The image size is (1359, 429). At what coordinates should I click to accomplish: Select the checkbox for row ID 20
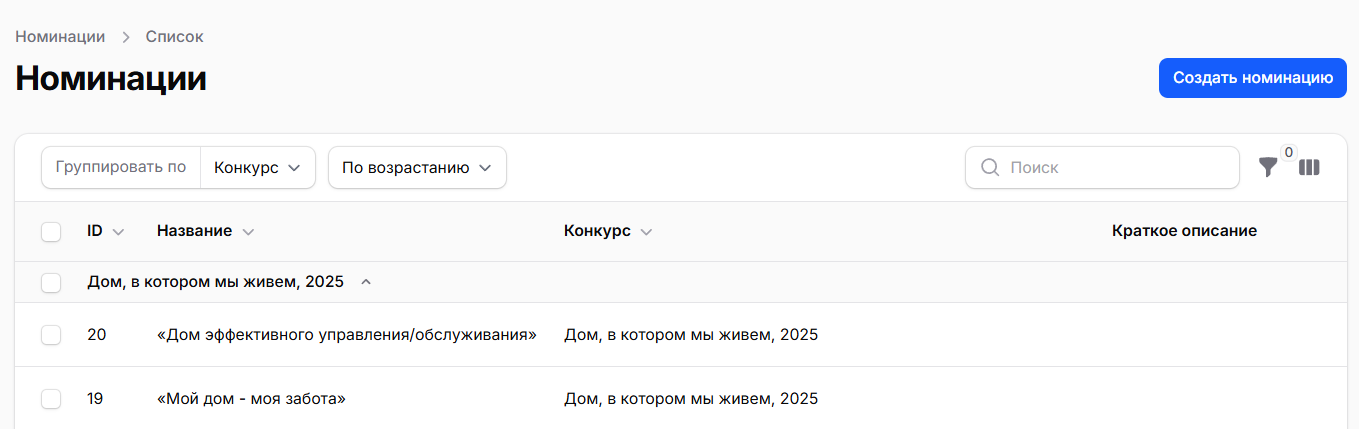click(51, 335)
